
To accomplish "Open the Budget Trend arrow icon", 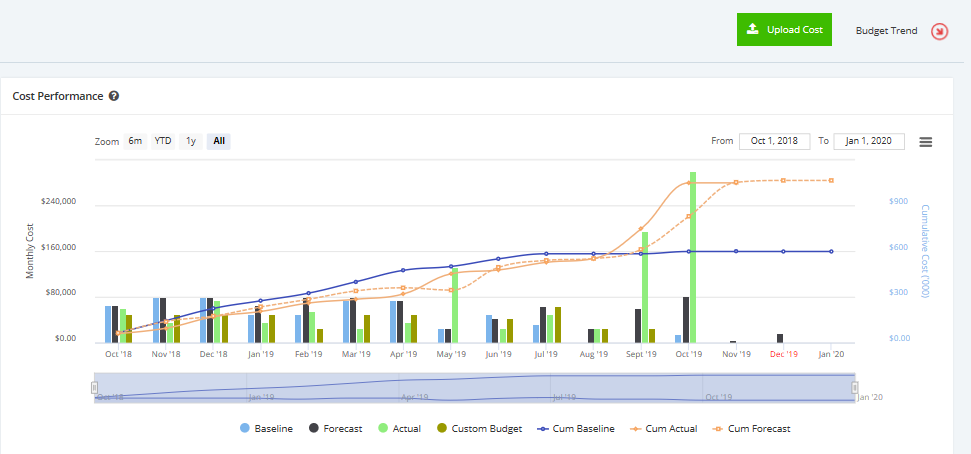I will tap(939, 31).
